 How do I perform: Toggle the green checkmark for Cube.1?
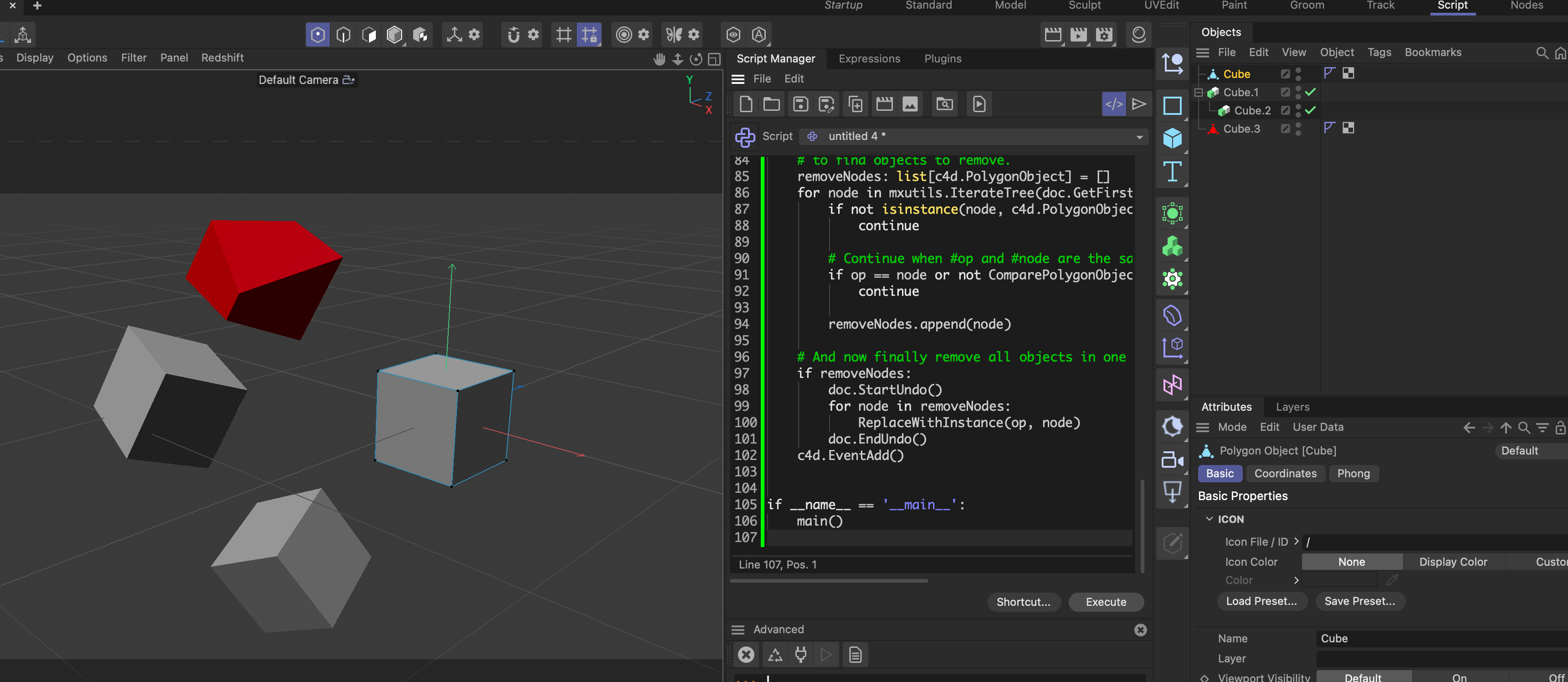pyautogui.click(x=1311, y=92)
